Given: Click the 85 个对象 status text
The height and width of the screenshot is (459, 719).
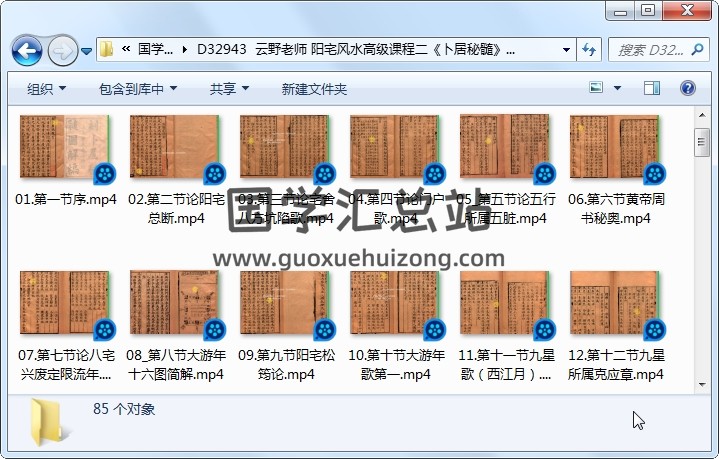Looking at the screenshot, I should coord(124,409).
